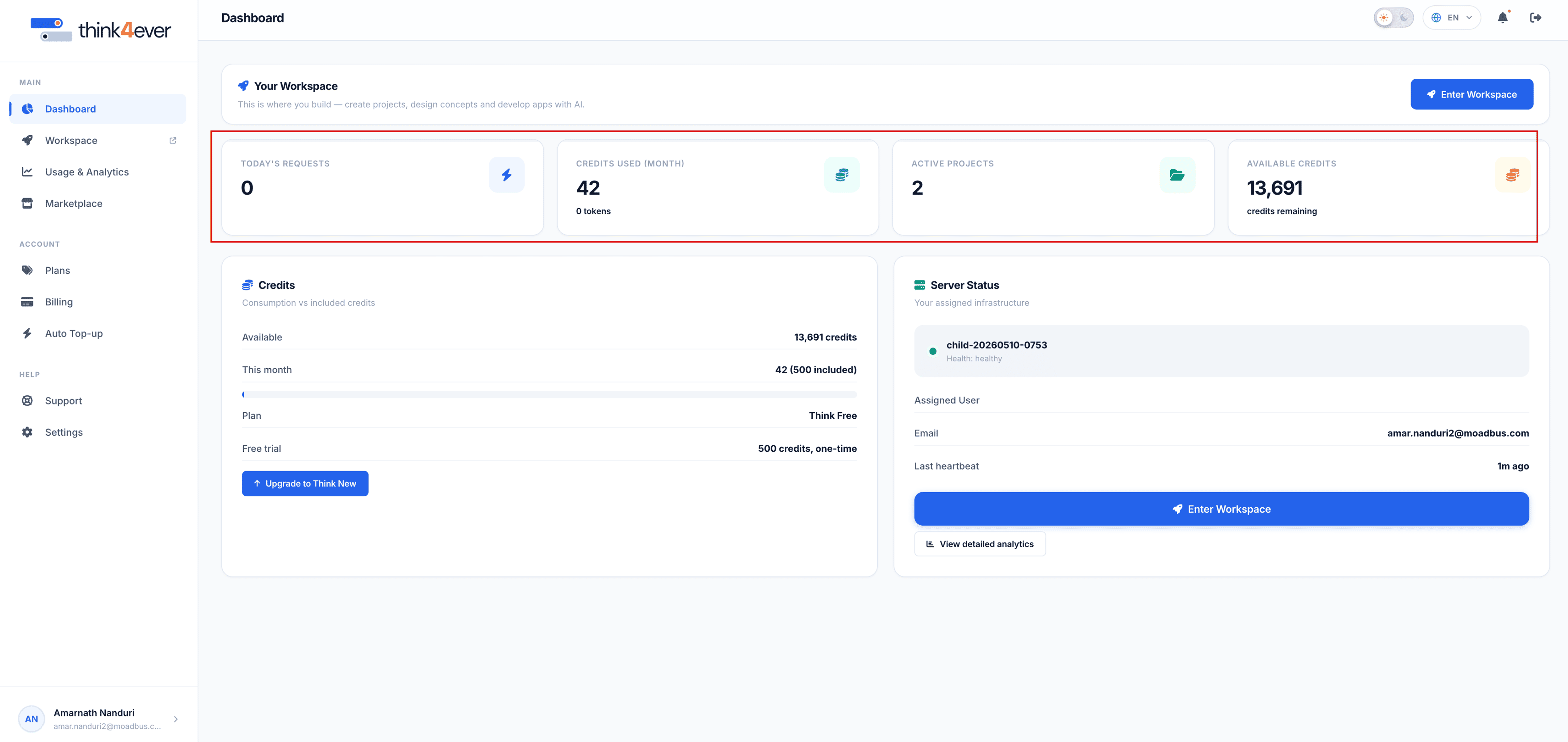Screen dimensions: 1568x742
Task: Open Auto Top-up settings
Action: (98, 334)
